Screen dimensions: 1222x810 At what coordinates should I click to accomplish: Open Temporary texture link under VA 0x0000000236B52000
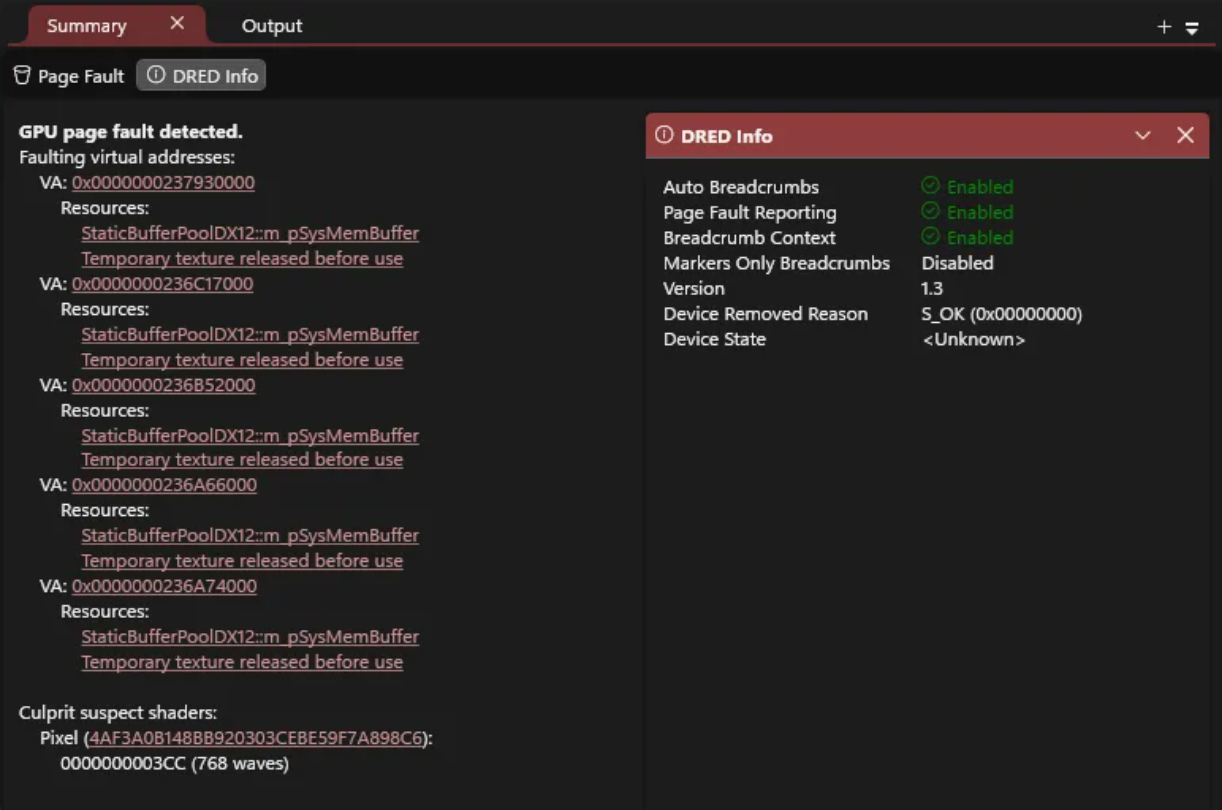click(242, 460)
